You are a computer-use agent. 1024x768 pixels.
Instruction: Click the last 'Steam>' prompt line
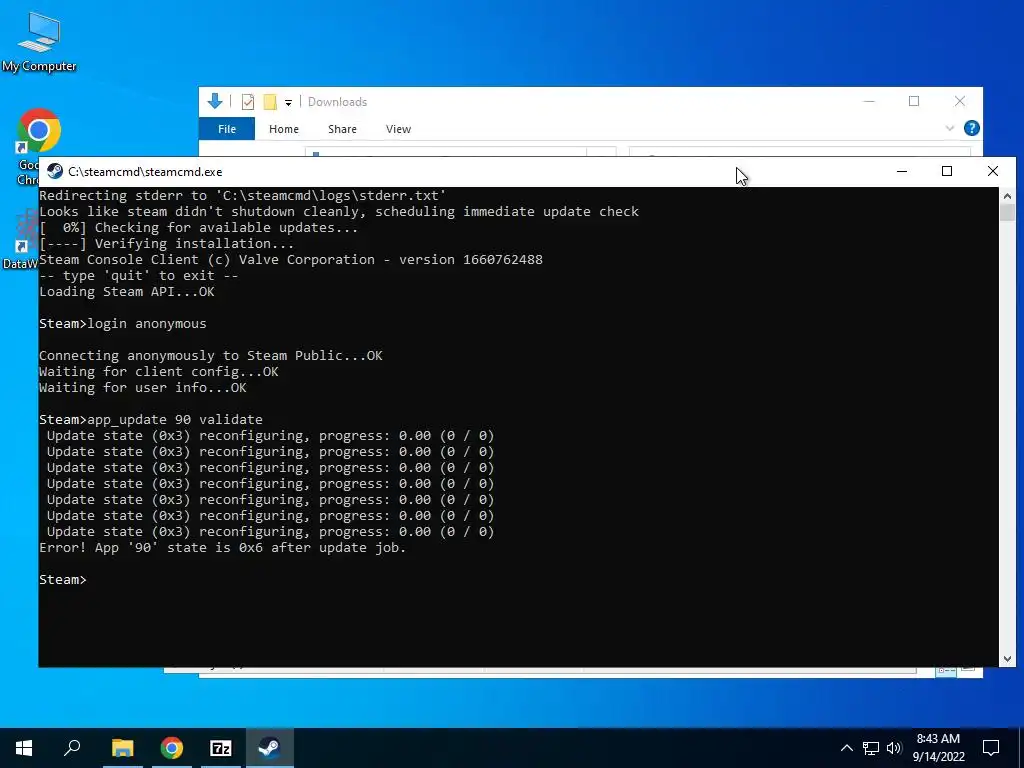[x=63, y=579]
